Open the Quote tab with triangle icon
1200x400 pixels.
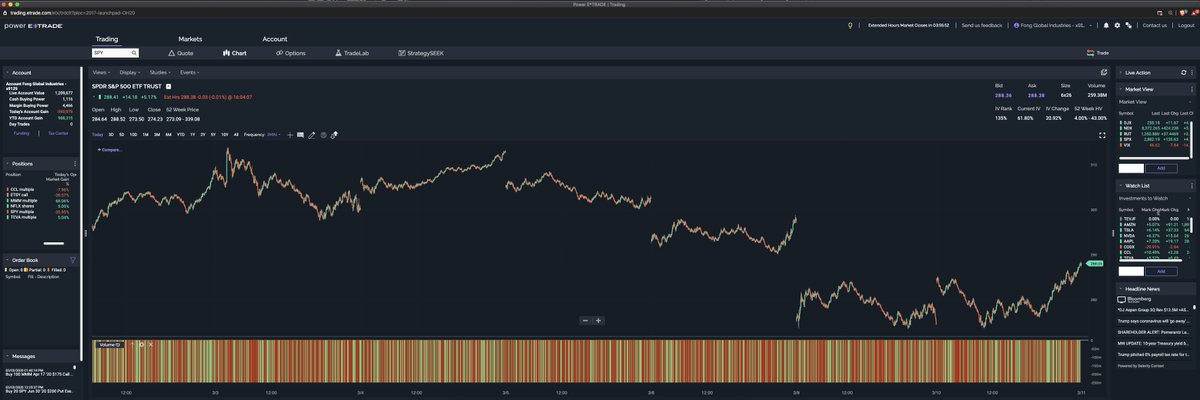(x=181, y=52)
